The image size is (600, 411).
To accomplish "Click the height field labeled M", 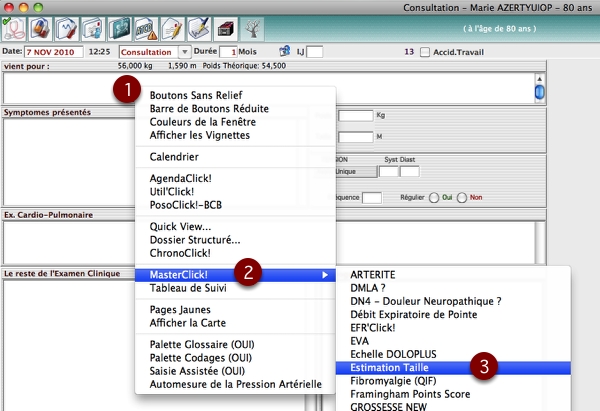I will (355, 137).
